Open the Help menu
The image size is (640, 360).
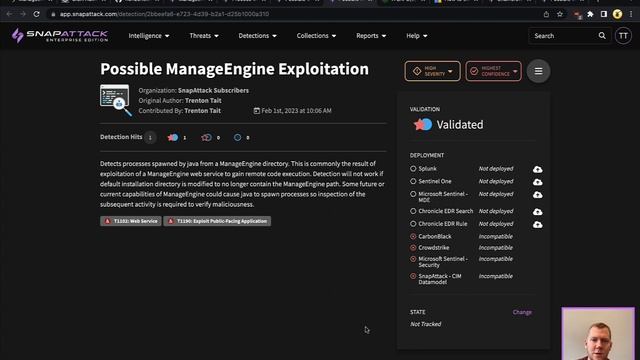(416, 36)
